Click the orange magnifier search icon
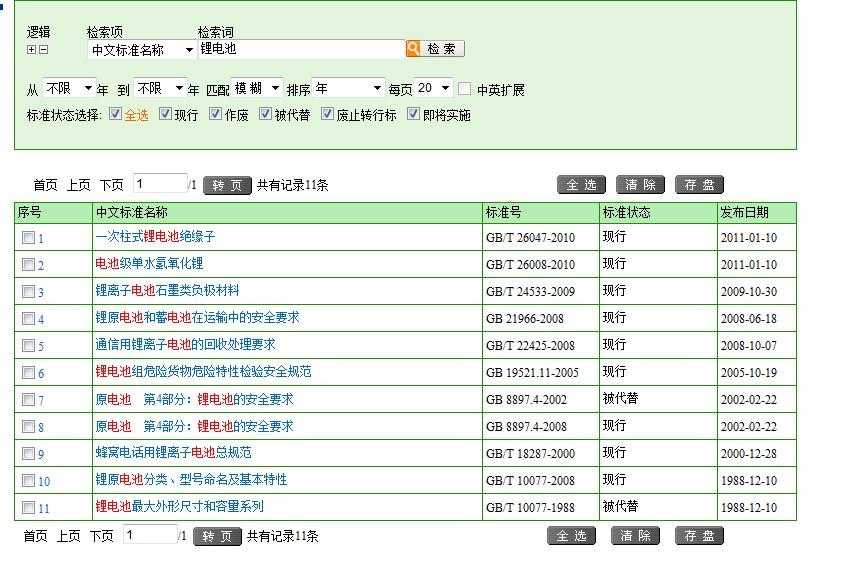Image resolution: width=861 pixels, height=588 pixels. [x=413, y=48]
